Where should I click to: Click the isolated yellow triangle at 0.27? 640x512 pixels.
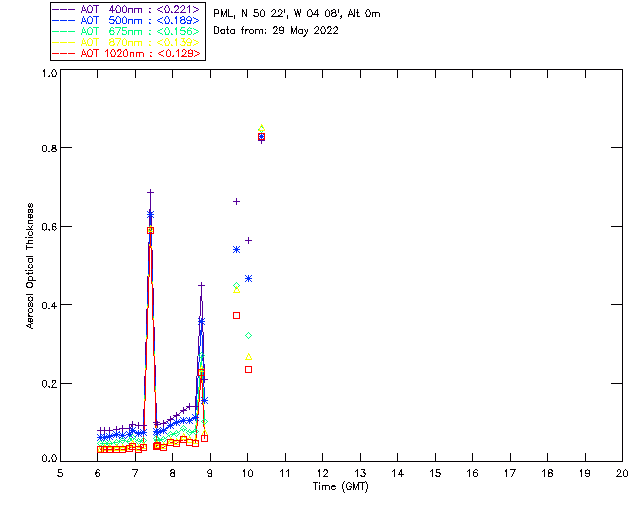click(248, 357)
